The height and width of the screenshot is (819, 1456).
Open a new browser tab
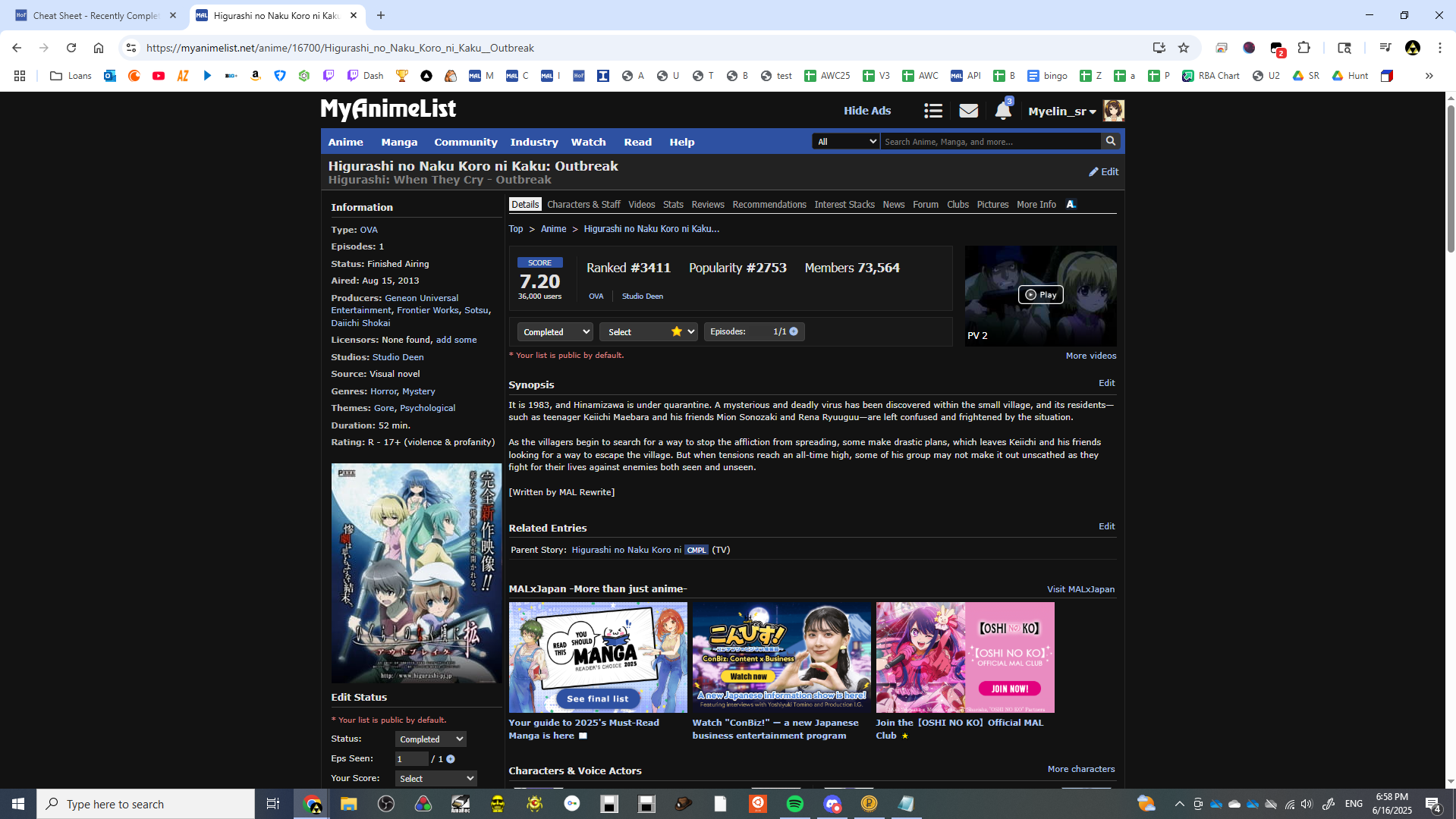[381, 15]
